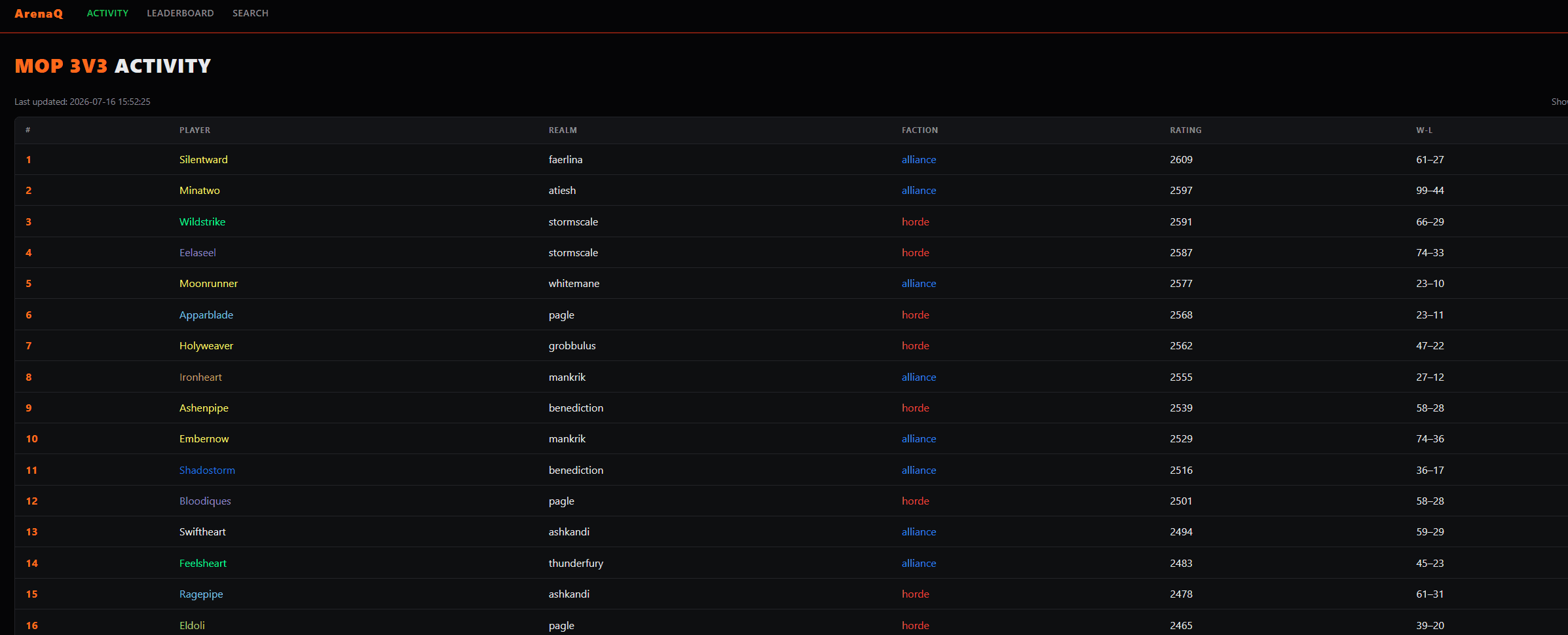Screen dimensions: 1568x635
Task: Select the Wildstrike player link
Action: click(x=202, y=222)
